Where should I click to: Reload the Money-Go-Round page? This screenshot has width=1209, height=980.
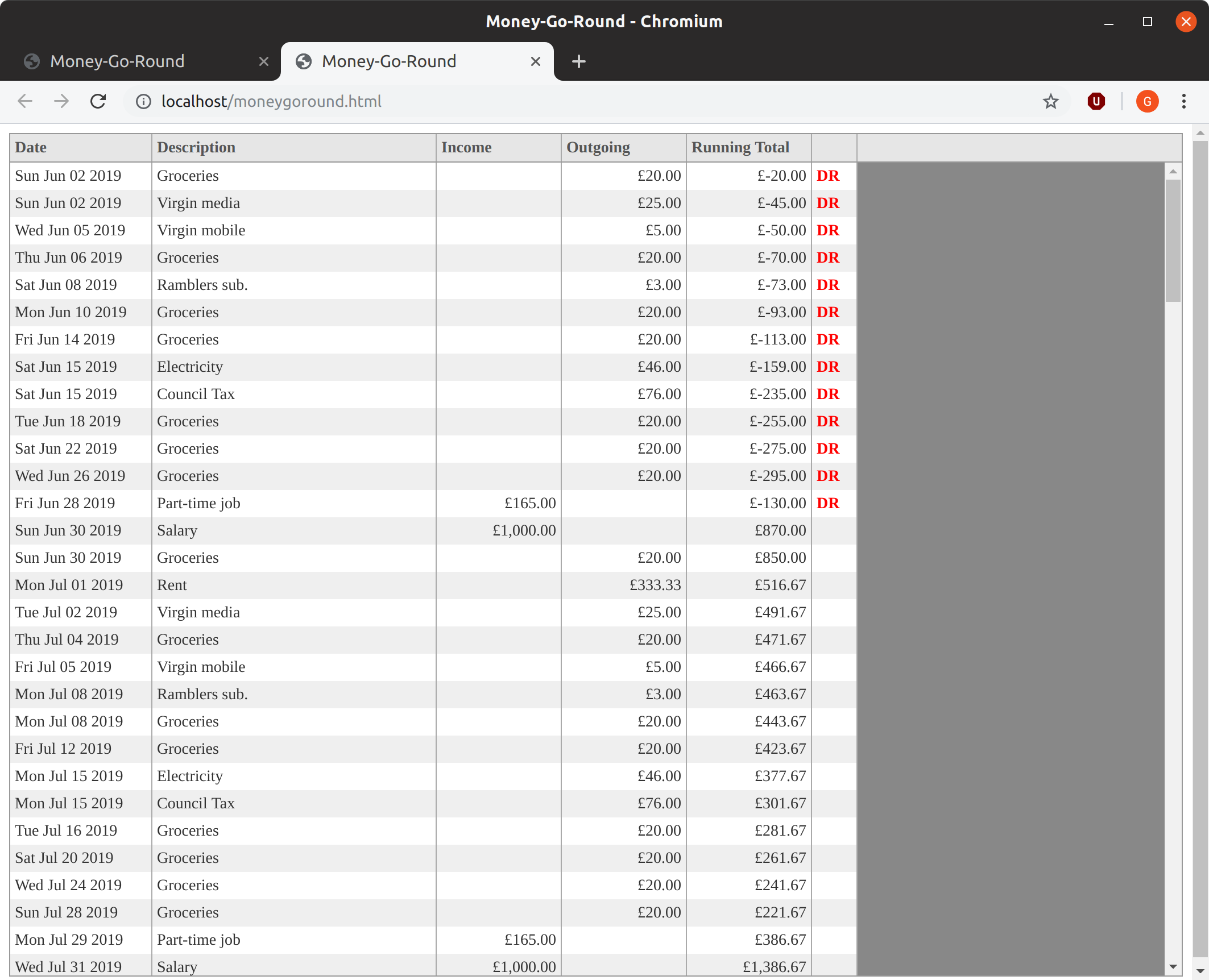tap(98, 101)
